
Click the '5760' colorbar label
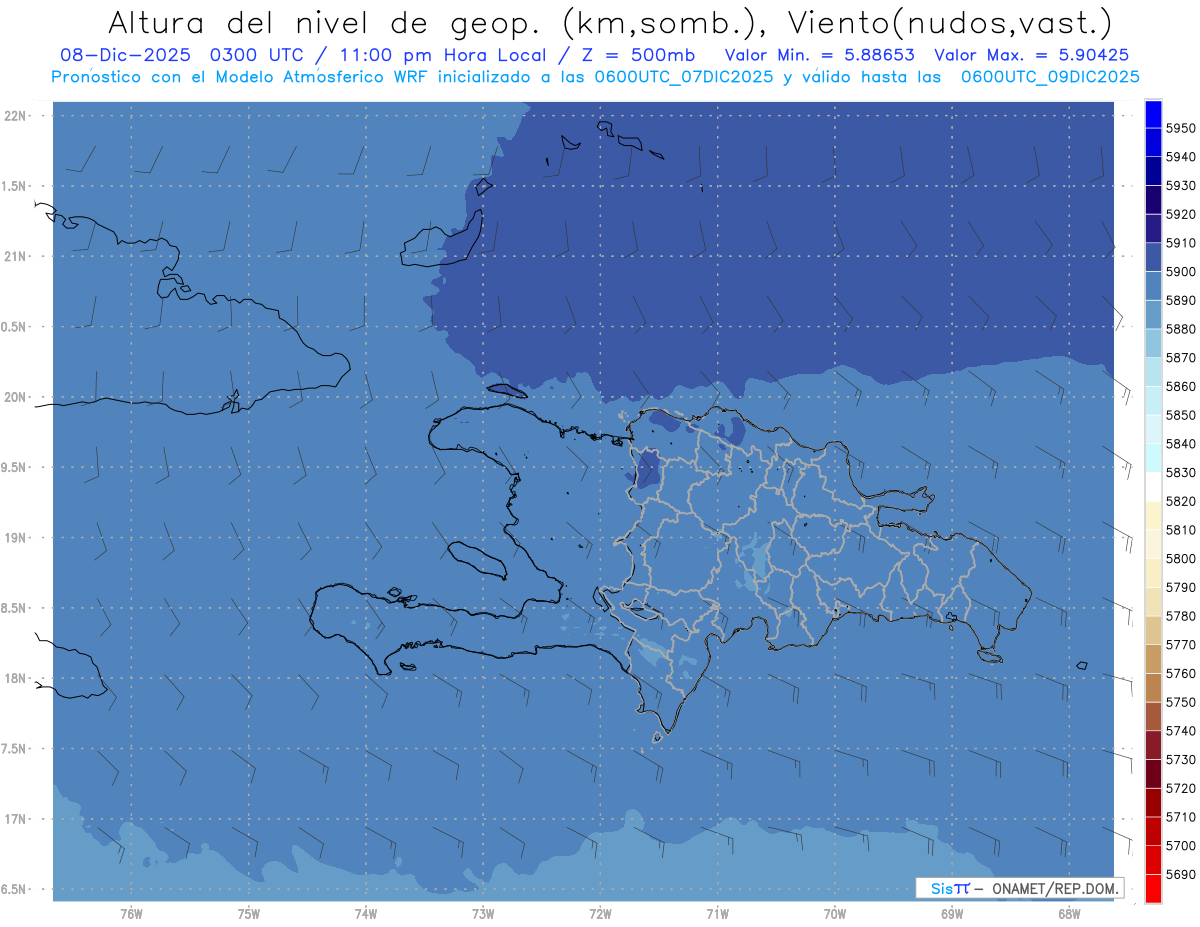tap(1181, 673)
